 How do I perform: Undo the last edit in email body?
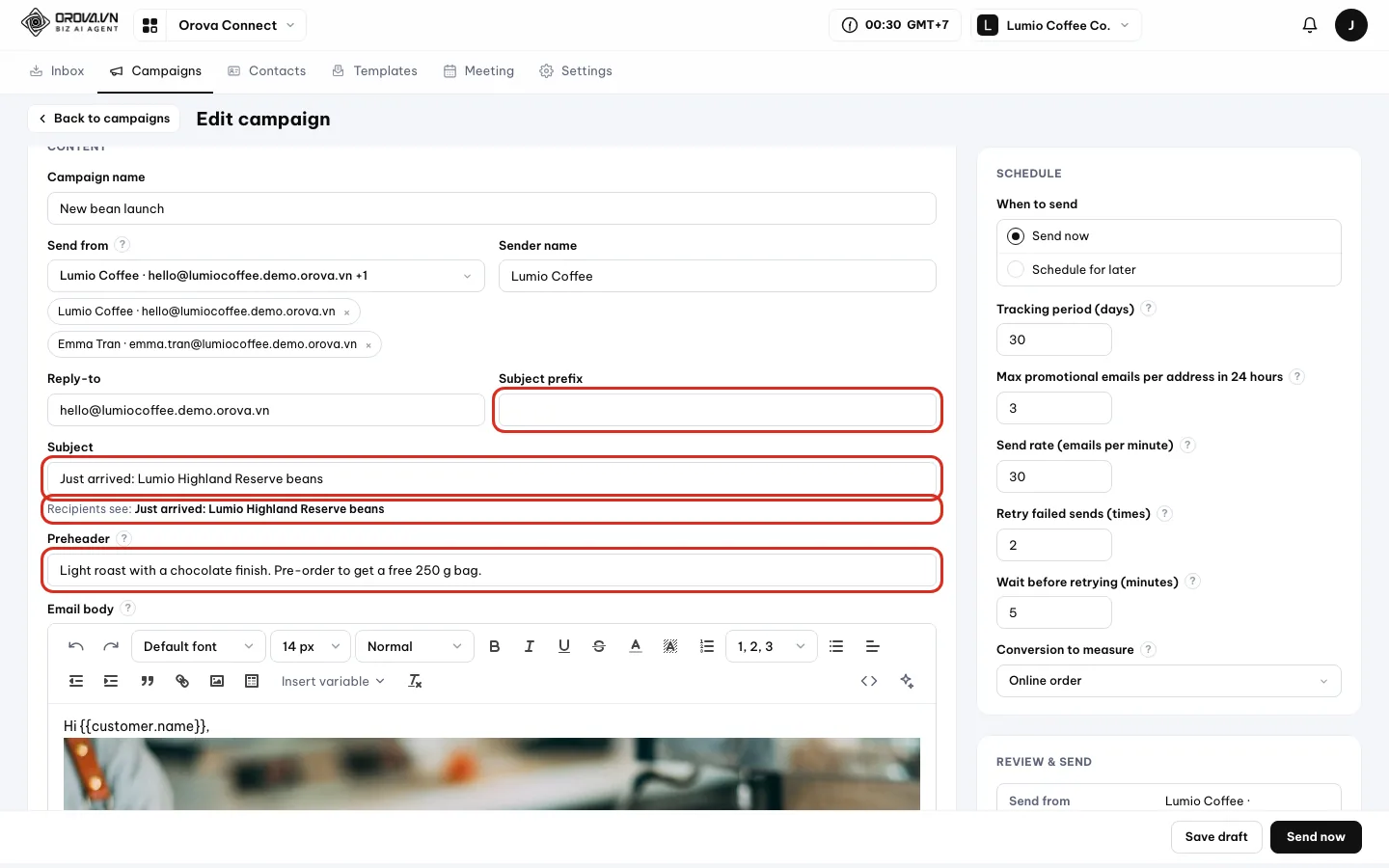point(76,646)
